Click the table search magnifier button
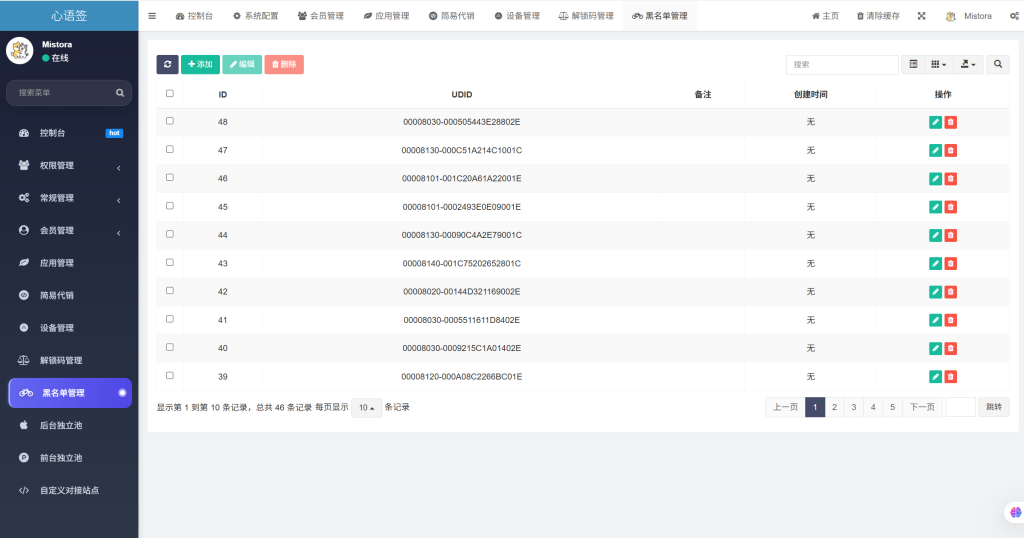Viewport: 1024px width, 538px height. click(x=998, y=64)
